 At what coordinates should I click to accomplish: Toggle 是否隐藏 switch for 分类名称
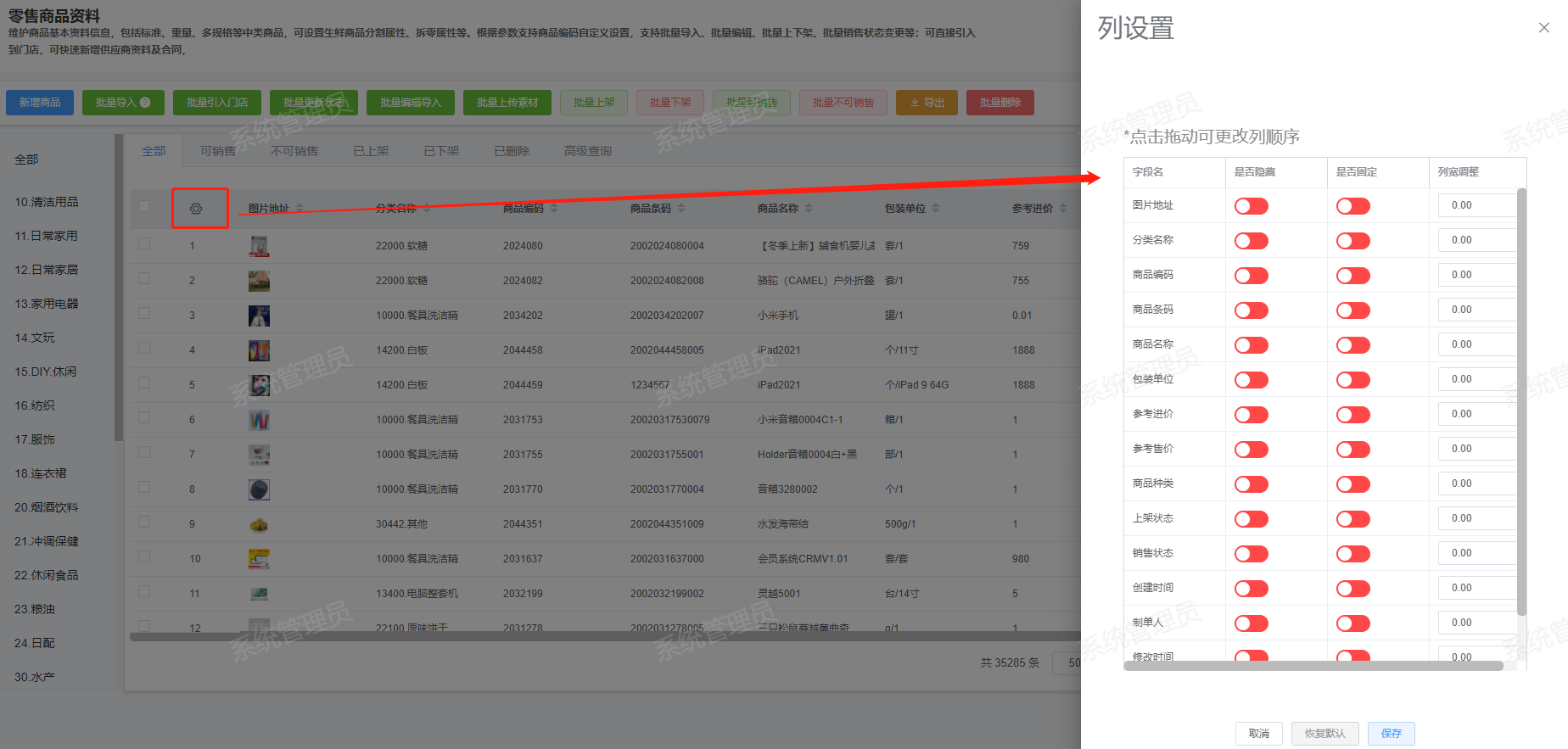(1252, 241)
